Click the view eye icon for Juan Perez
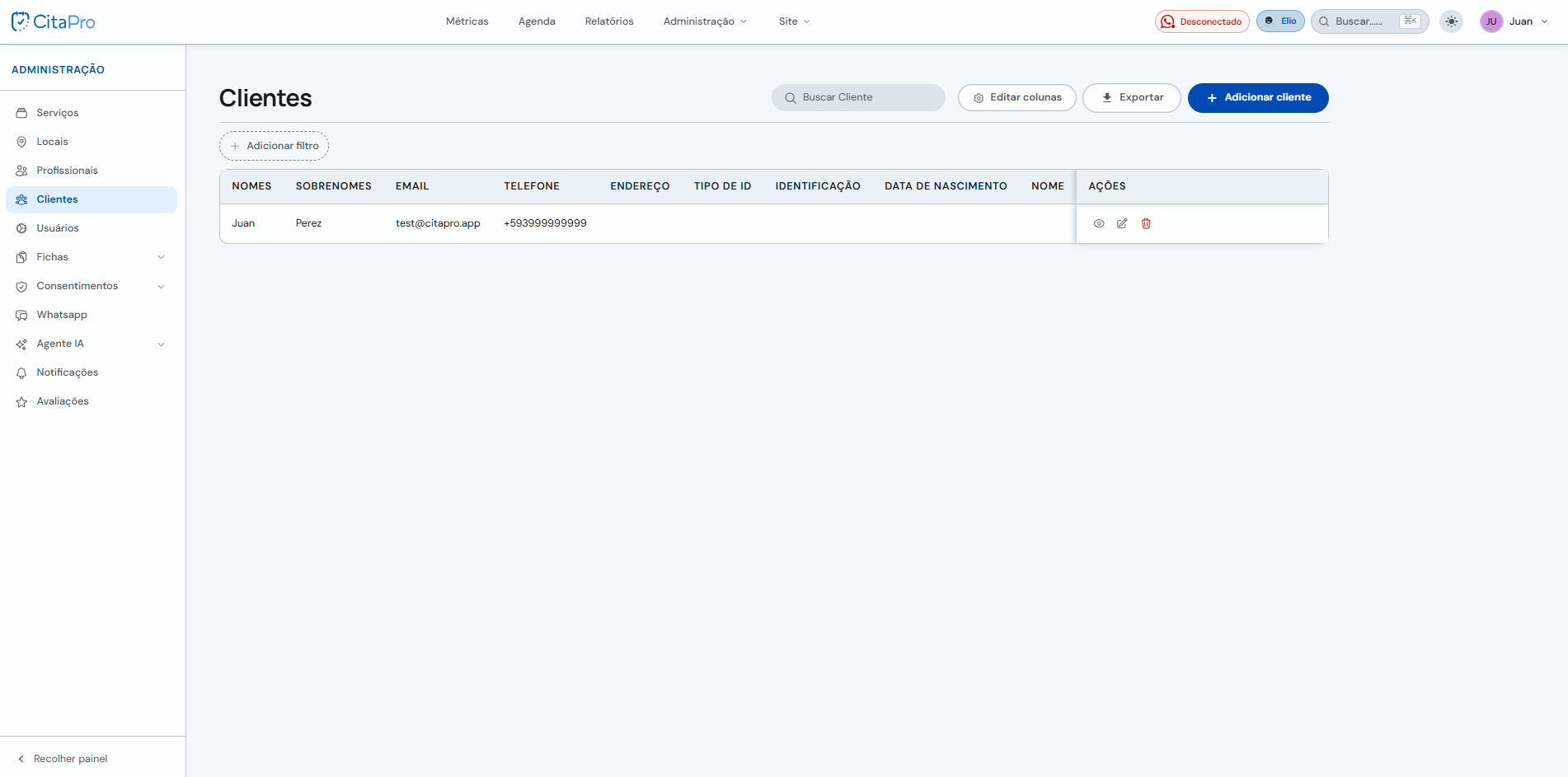Viewport: 1568px width, 777px height. [x=1099, y=223]
